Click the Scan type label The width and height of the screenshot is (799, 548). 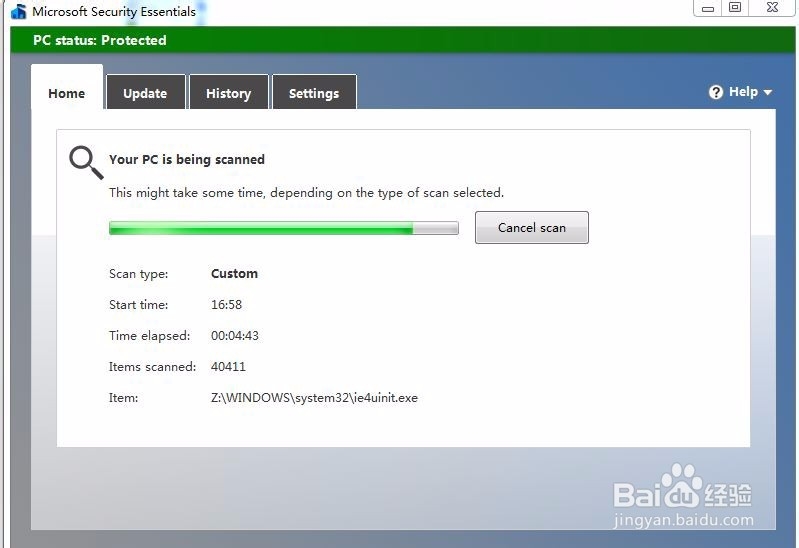(139, 274)
